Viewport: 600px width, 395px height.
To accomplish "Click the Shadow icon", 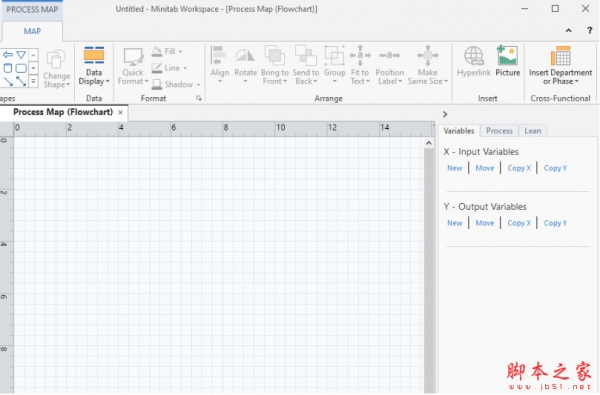I will (157, 84).
